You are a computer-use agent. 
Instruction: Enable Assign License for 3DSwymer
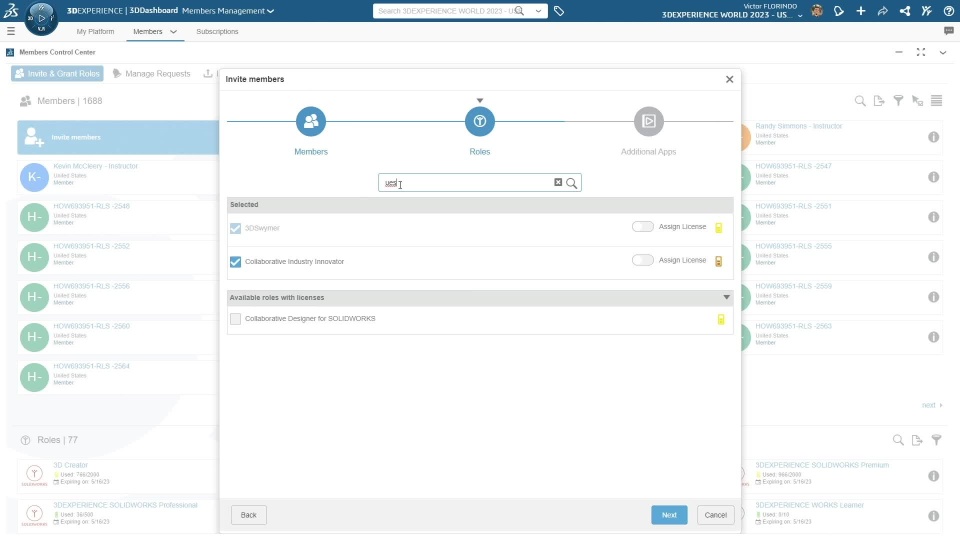tap(643, 227)
